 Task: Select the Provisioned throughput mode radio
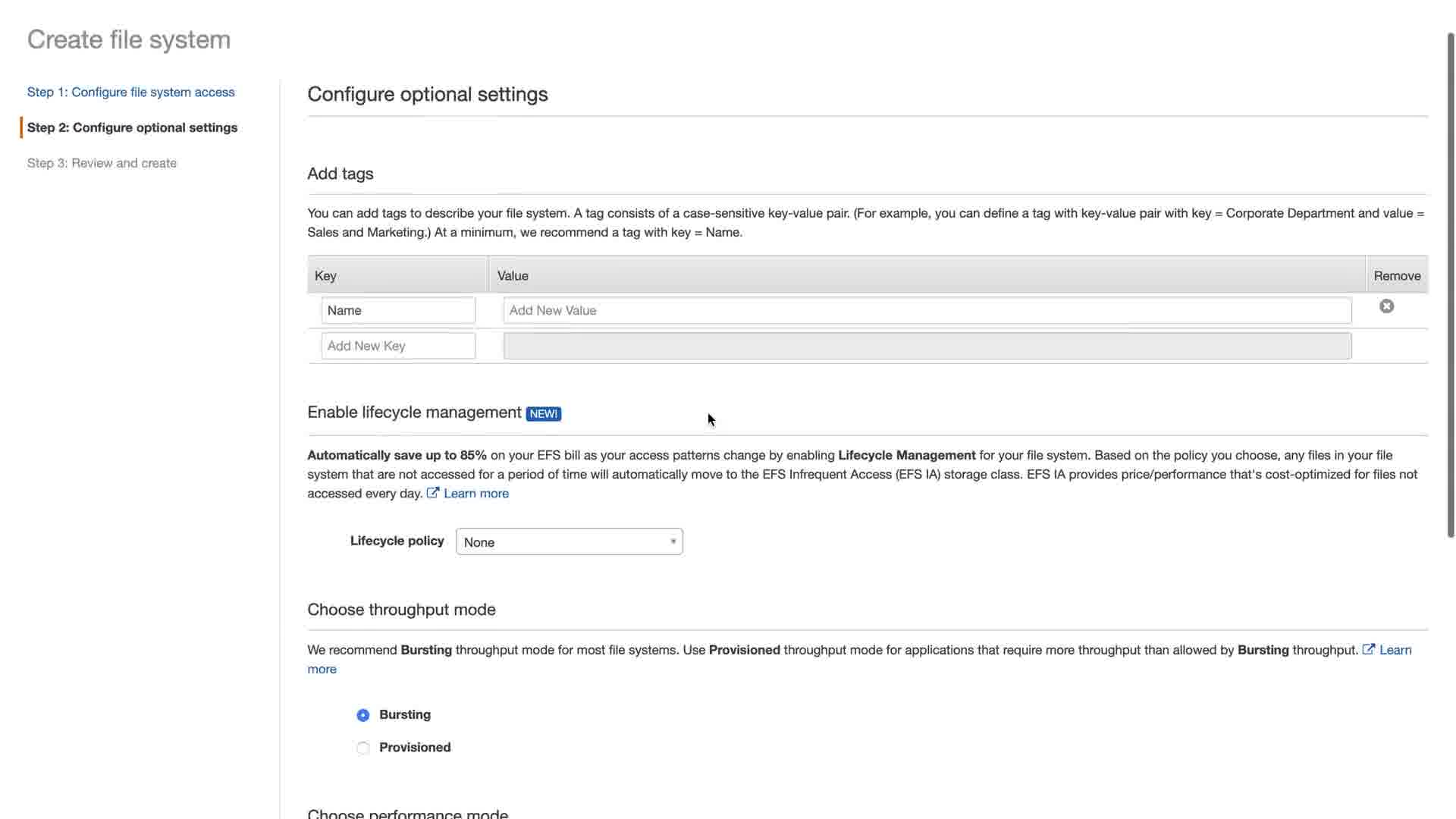pos(363,748)
